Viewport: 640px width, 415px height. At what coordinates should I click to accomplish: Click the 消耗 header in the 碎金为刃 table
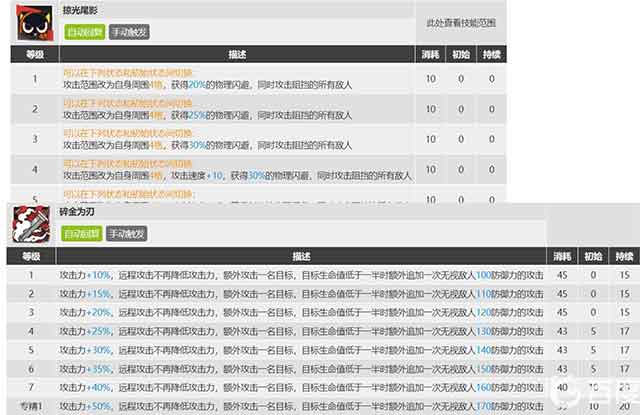(562, 256)
